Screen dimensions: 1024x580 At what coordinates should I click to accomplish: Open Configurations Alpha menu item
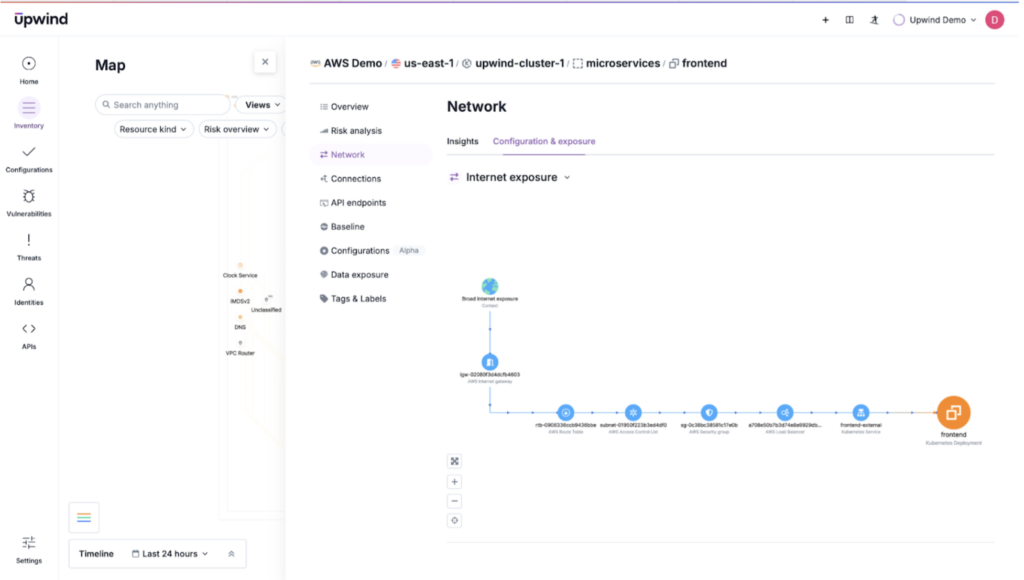click(x=371, y=251)
